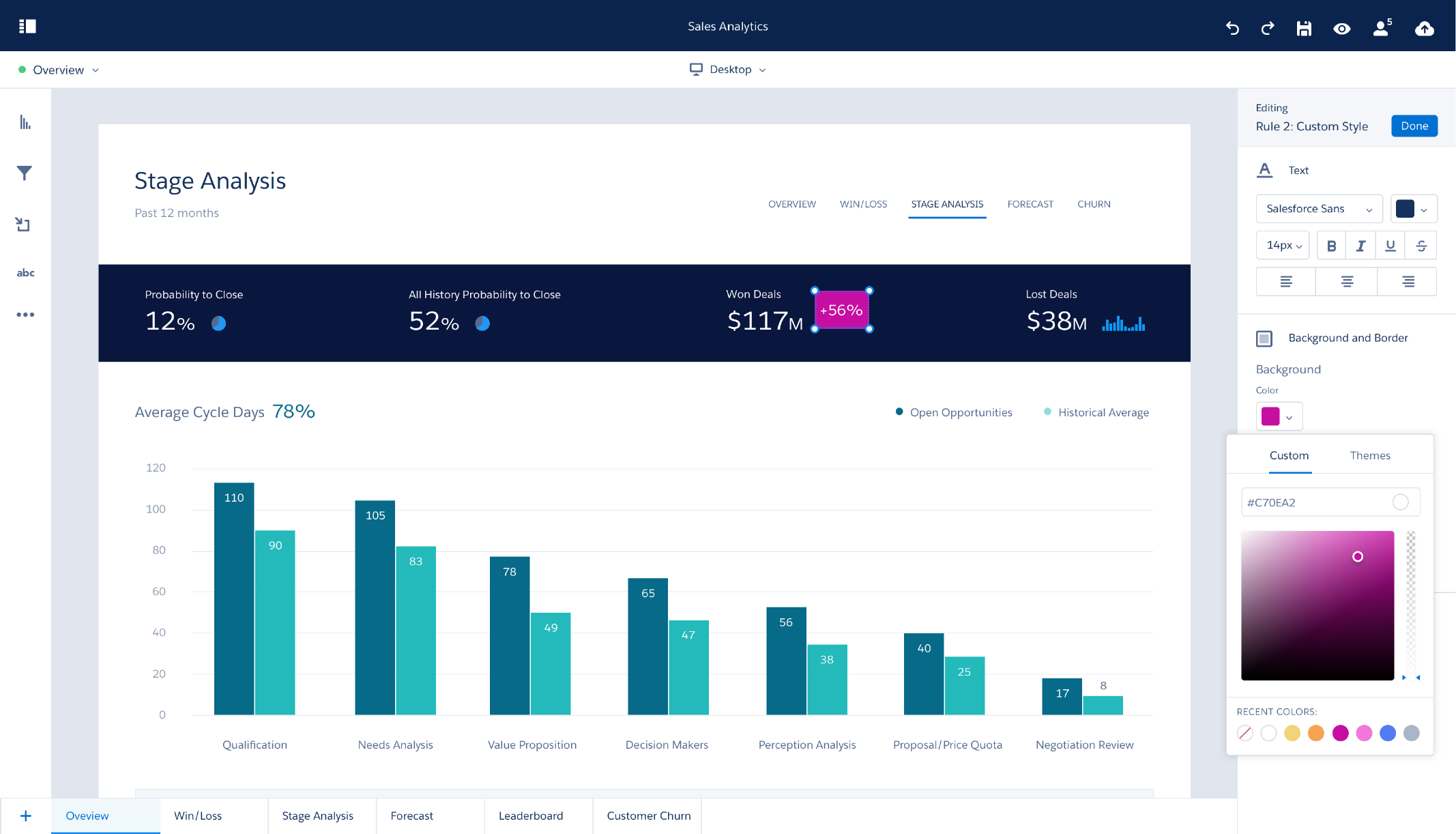Click the saturation color picker area

[1317, 605]
